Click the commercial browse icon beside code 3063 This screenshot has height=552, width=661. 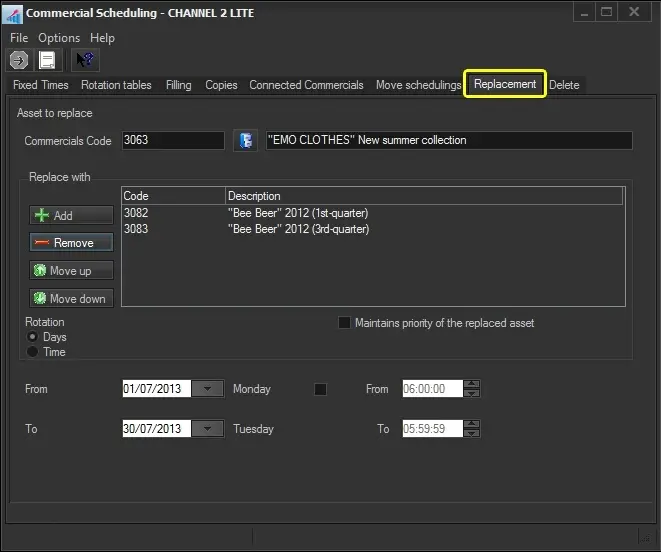(245, 140)
